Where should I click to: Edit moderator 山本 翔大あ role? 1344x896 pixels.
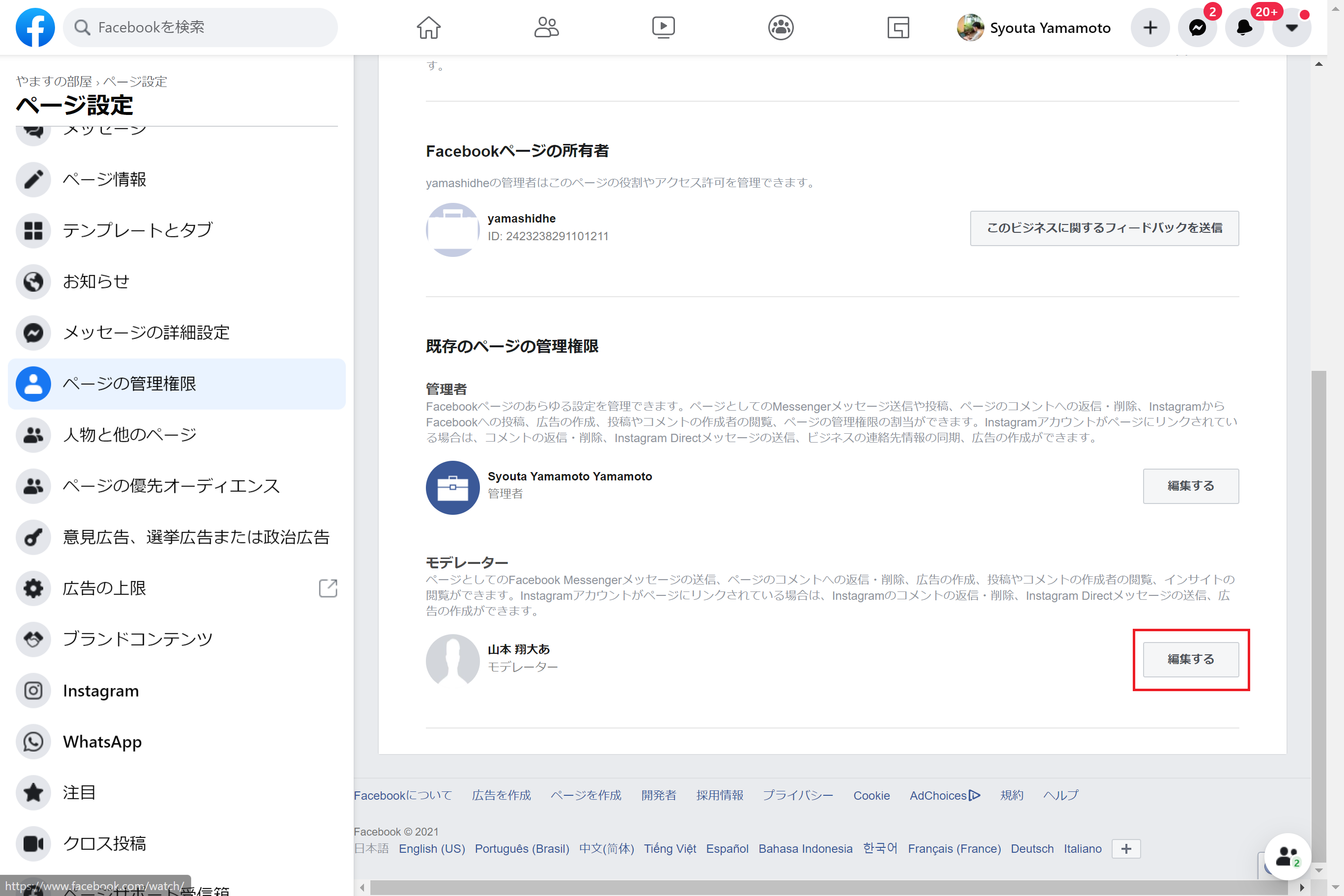[1190, 659]
